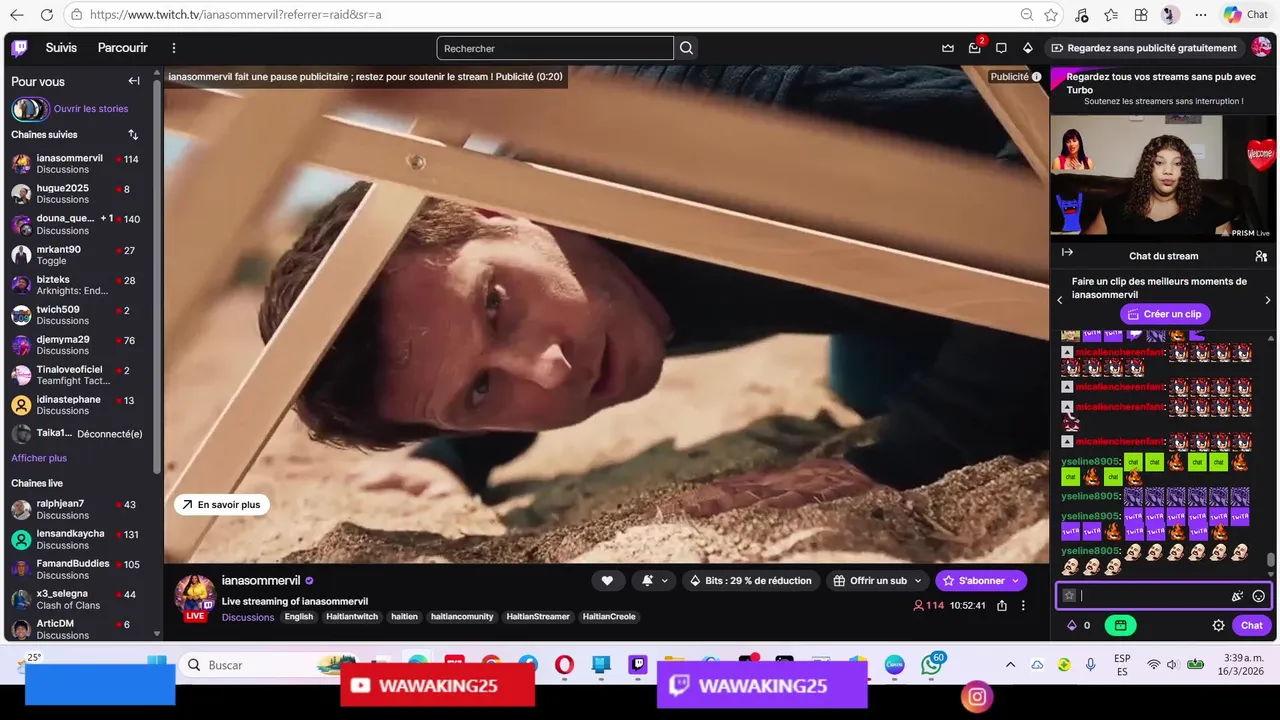This screenshot has height=720, width=1280.
Task: Click the share stream icon
Action: coord(1002,606)
